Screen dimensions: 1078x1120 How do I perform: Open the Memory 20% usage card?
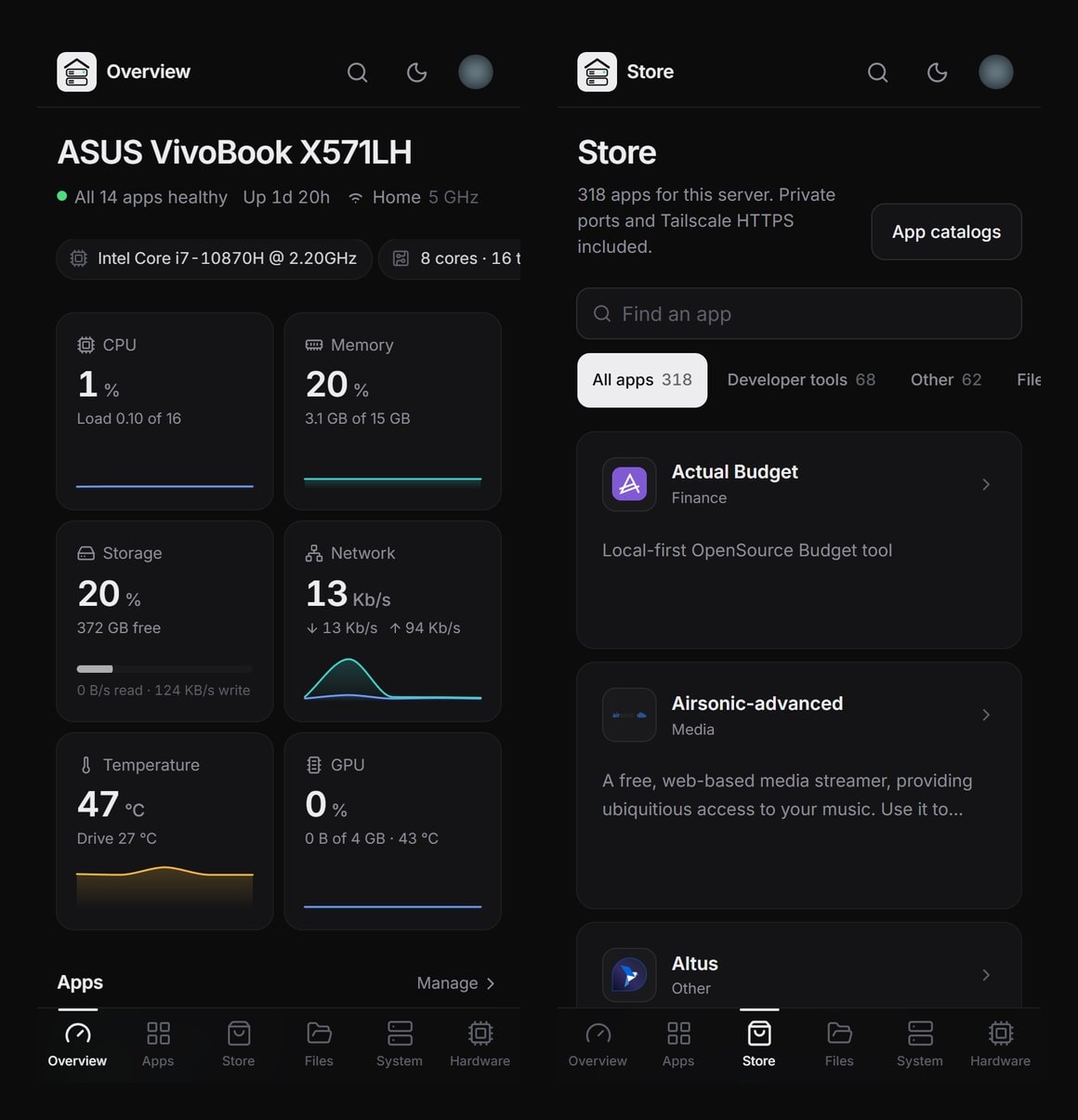coord(393,411)
